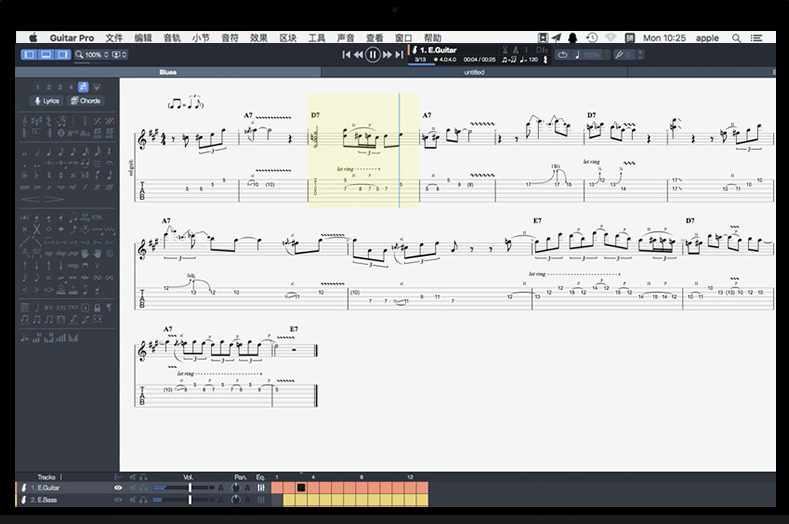The image size is (789, 524).
Task: Open the screen view layout dropdown
Action: pyautogui.click(x=120, y=54)
